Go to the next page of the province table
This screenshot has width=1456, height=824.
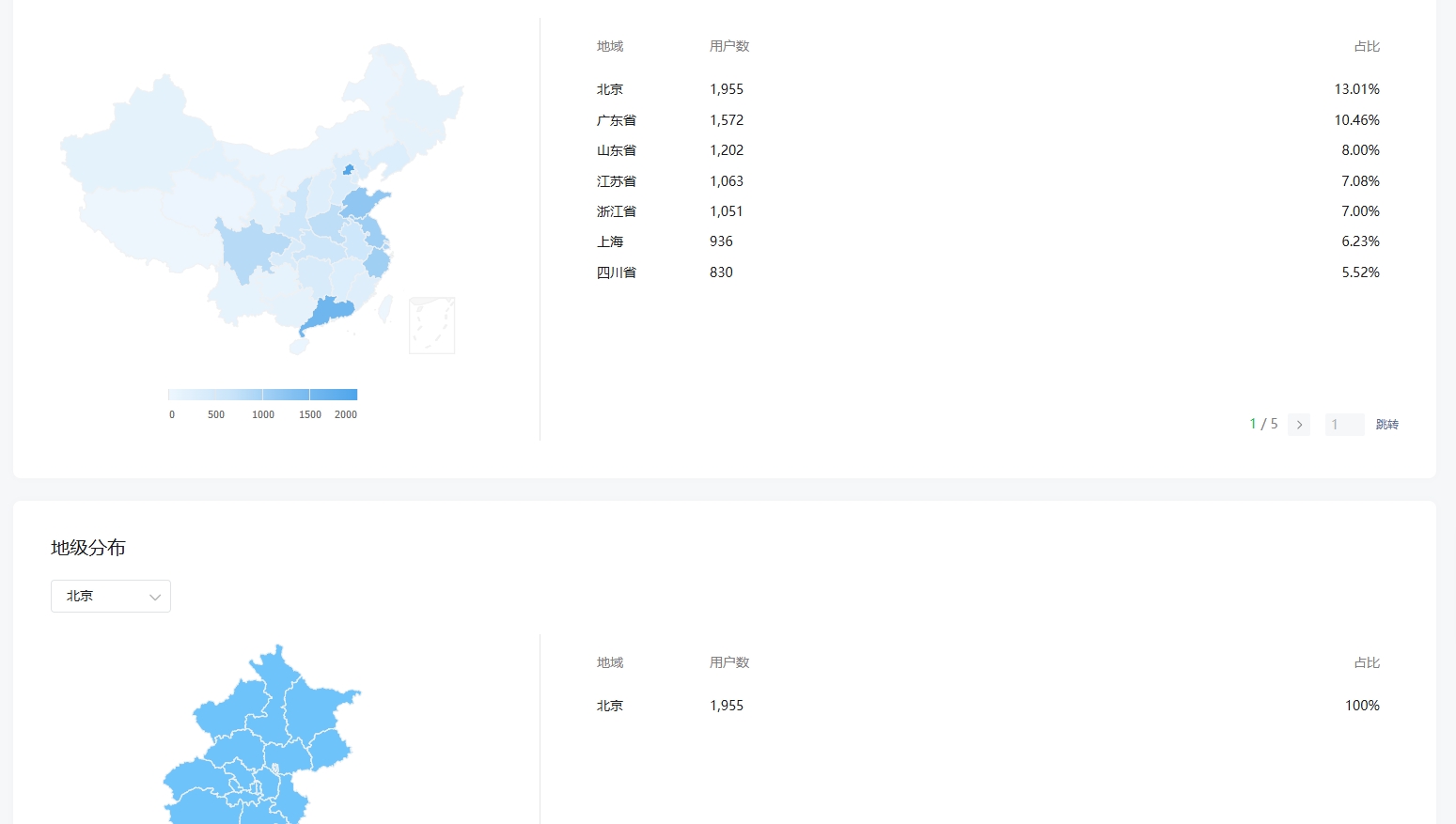point(1299,425)
